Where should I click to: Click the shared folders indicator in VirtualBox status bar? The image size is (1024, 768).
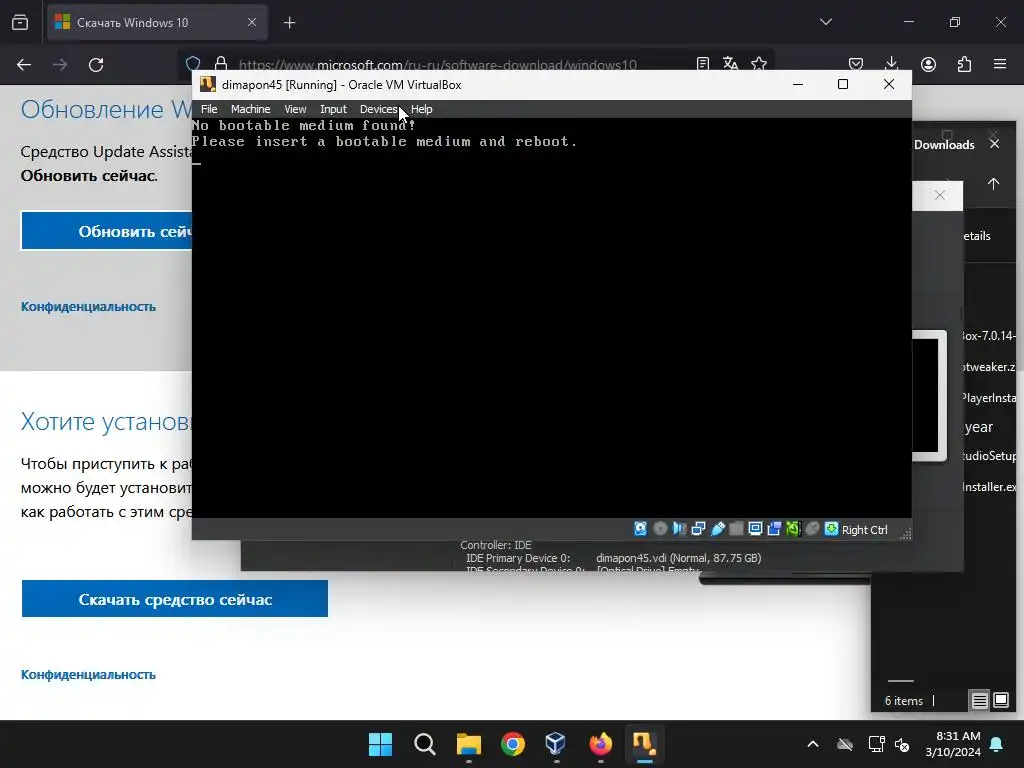pyautogui.click(x=736, y=529)
